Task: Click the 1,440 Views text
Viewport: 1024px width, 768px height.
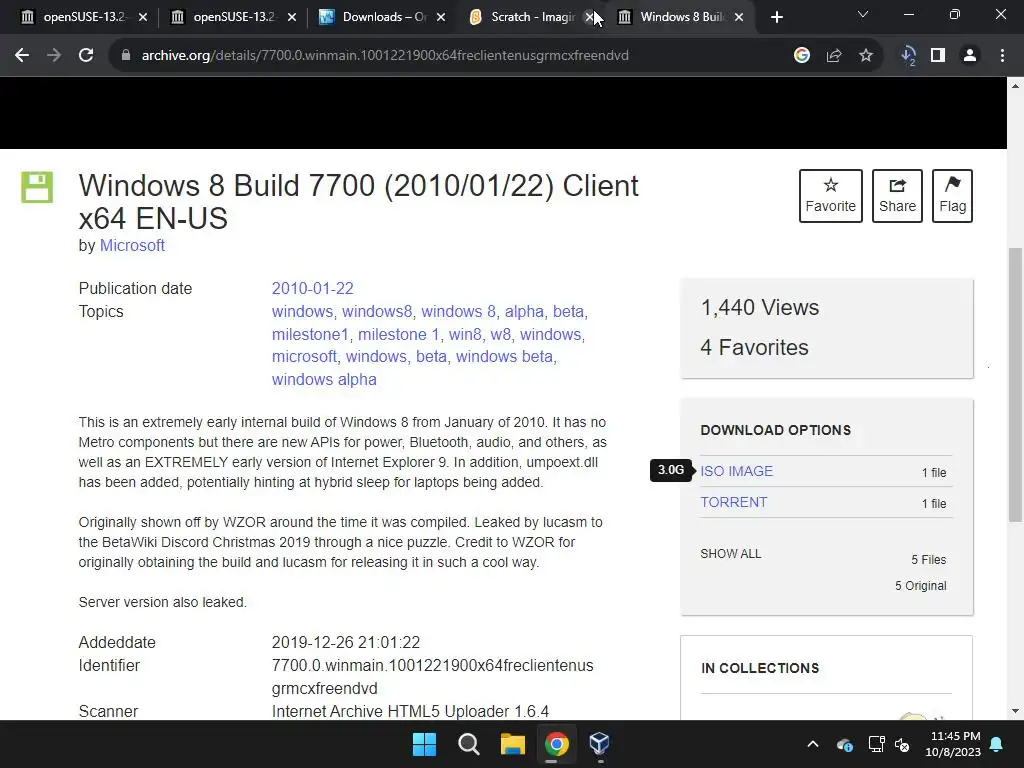Action: pyautogui.click(x=760, y=308)
